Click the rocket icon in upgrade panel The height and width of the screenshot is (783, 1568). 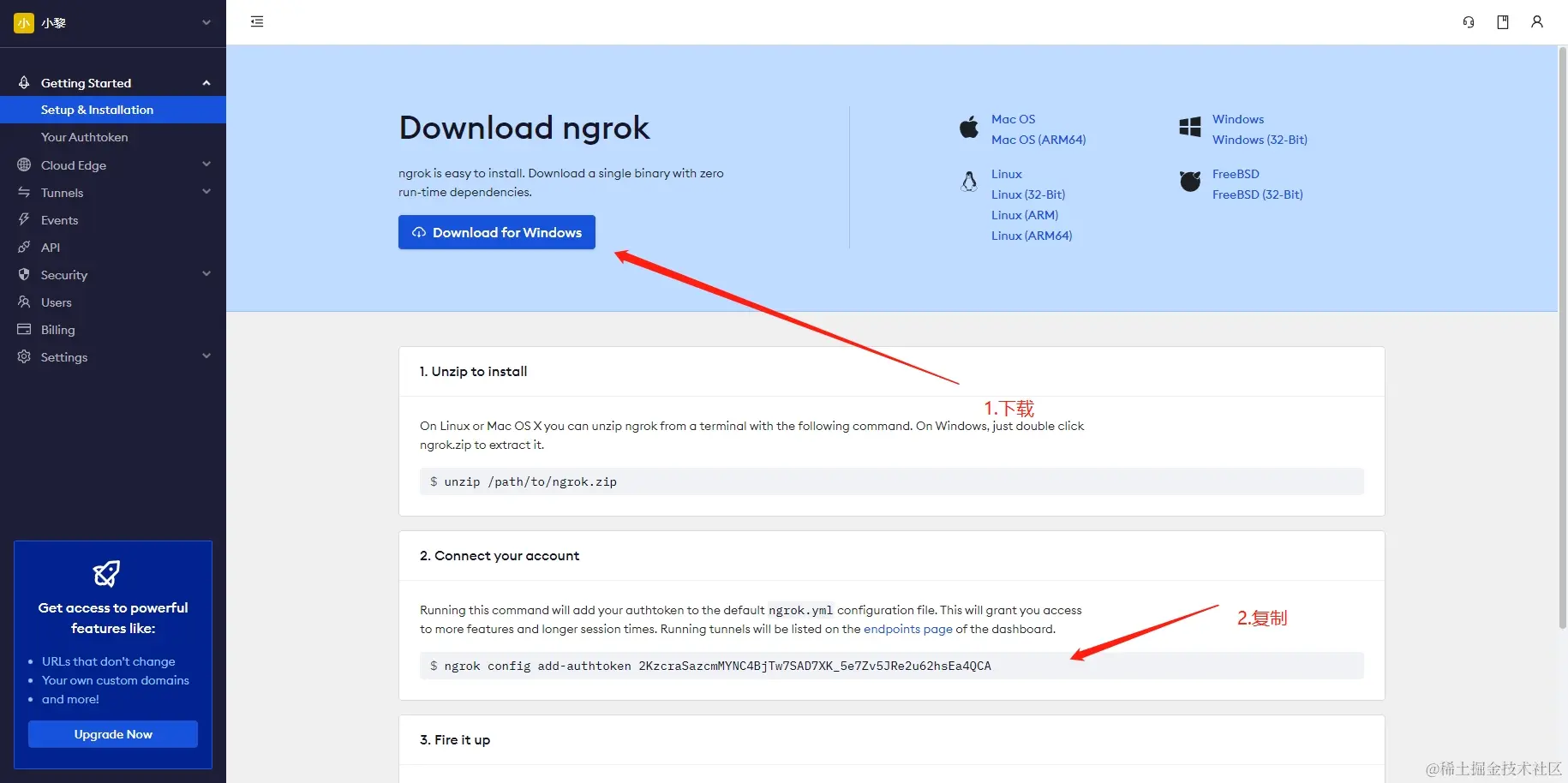tap(106, 573)
